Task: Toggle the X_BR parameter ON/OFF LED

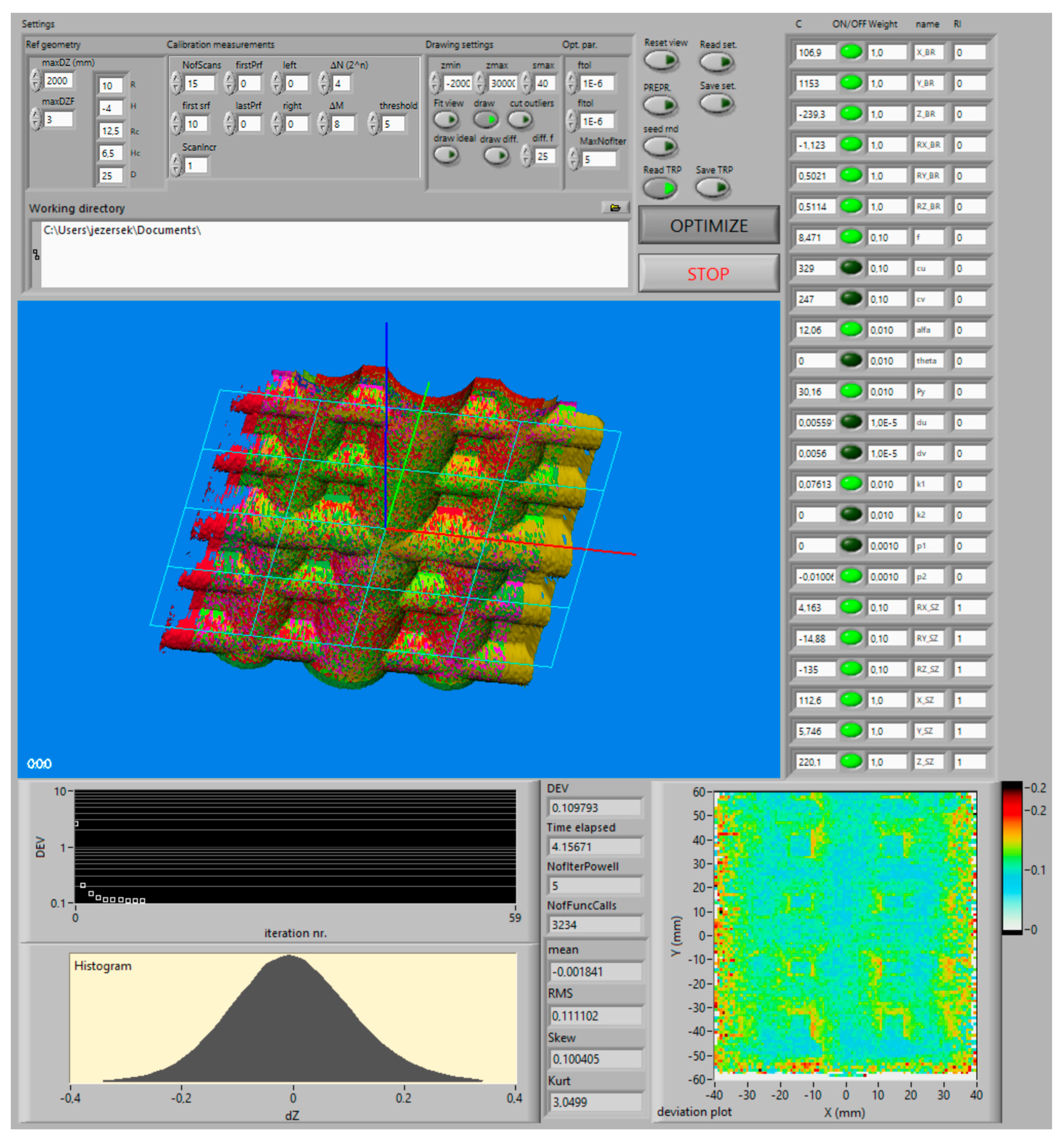Action: pos(851,52)
